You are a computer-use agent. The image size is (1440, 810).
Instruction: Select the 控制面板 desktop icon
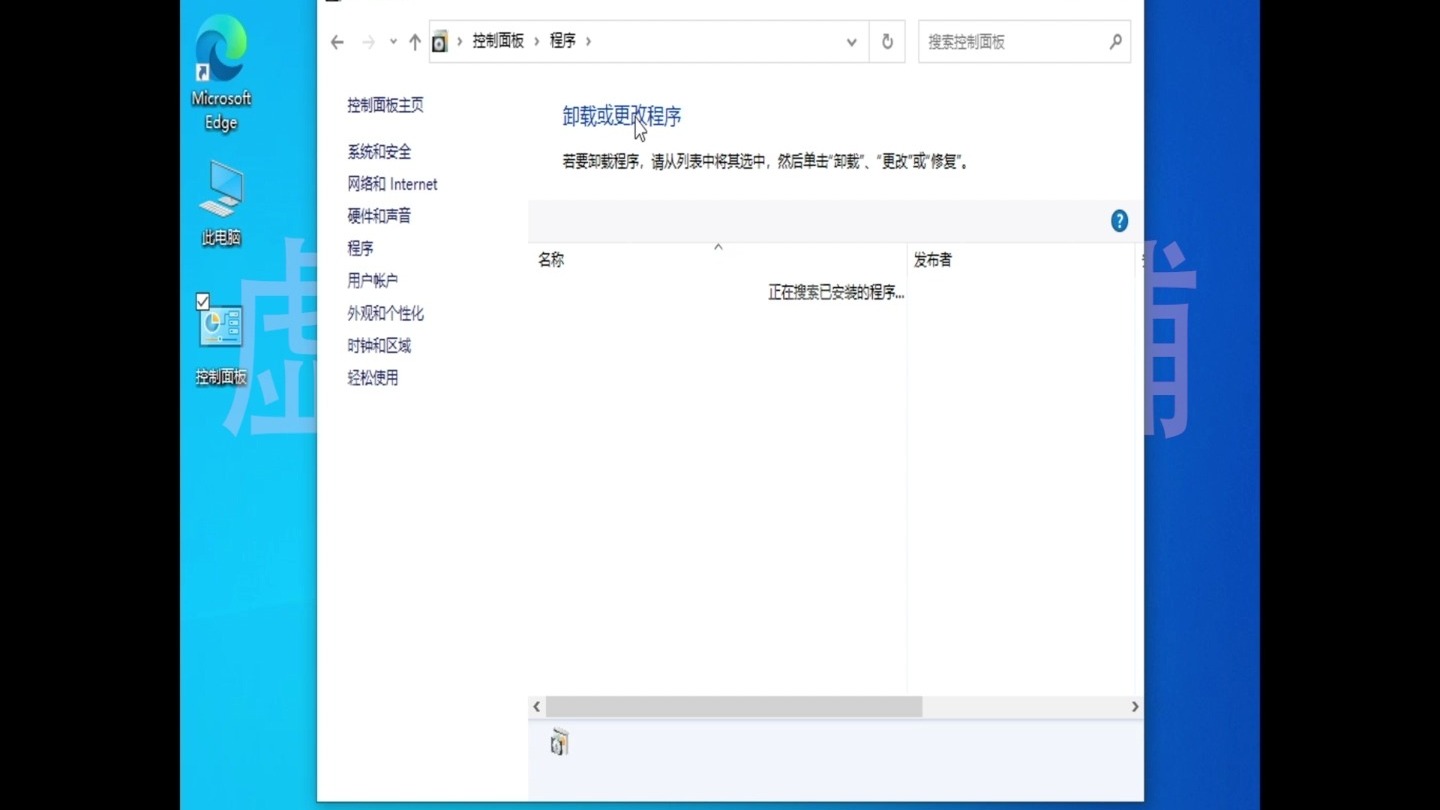pyautogui.click(x=221, y=340)
